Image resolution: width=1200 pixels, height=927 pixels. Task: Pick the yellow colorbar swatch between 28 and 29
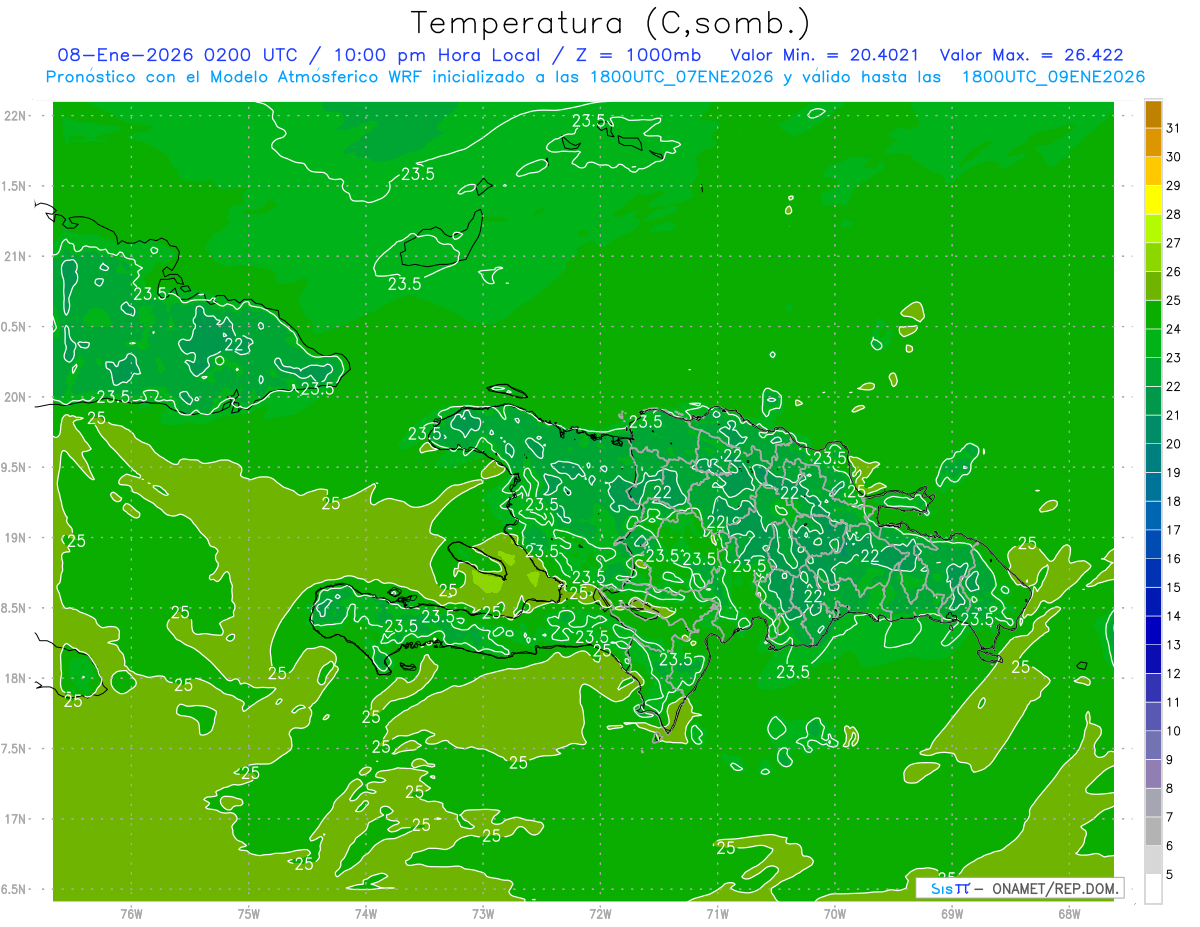click(1153, 200)
